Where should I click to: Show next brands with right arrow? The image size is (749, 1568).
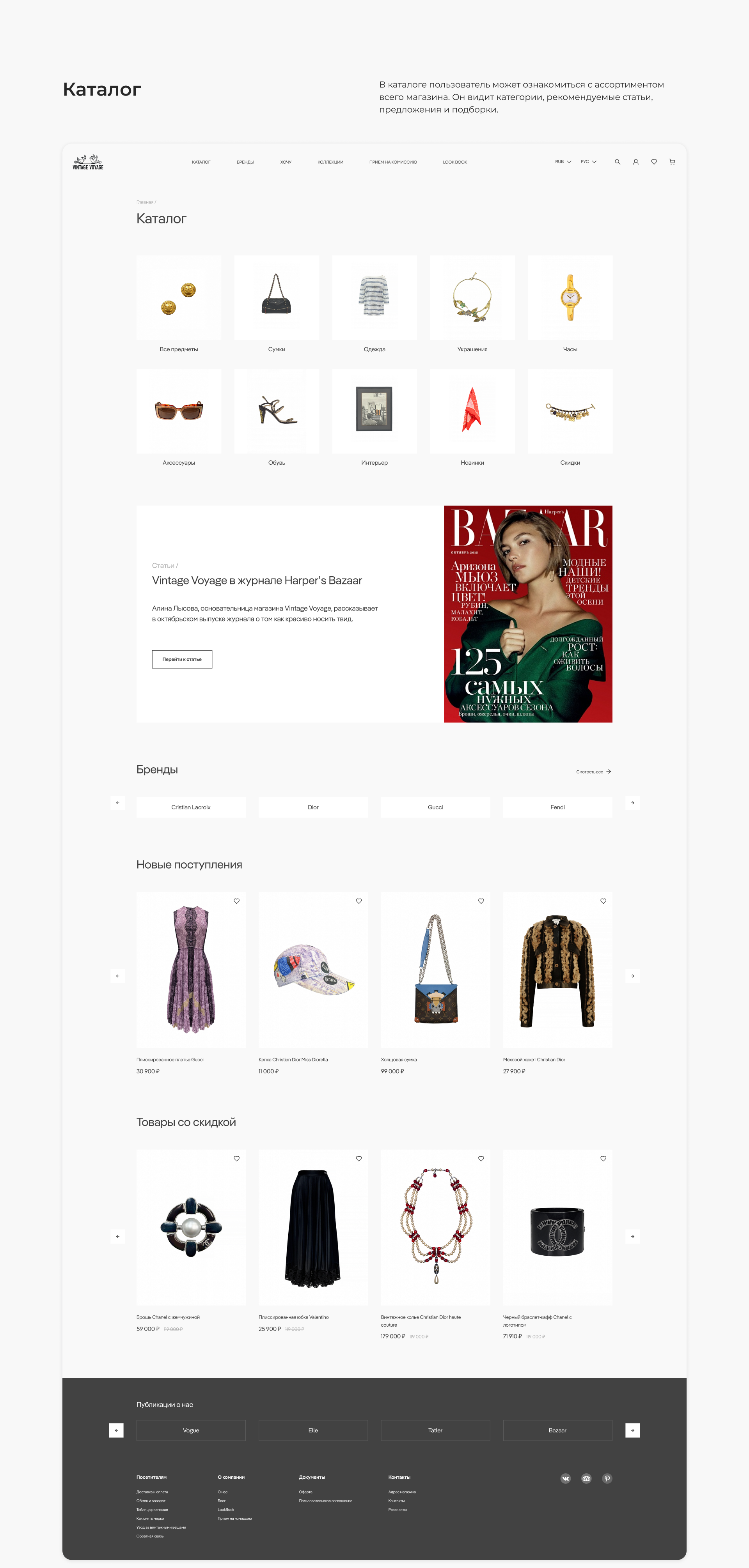click(633, 803)
